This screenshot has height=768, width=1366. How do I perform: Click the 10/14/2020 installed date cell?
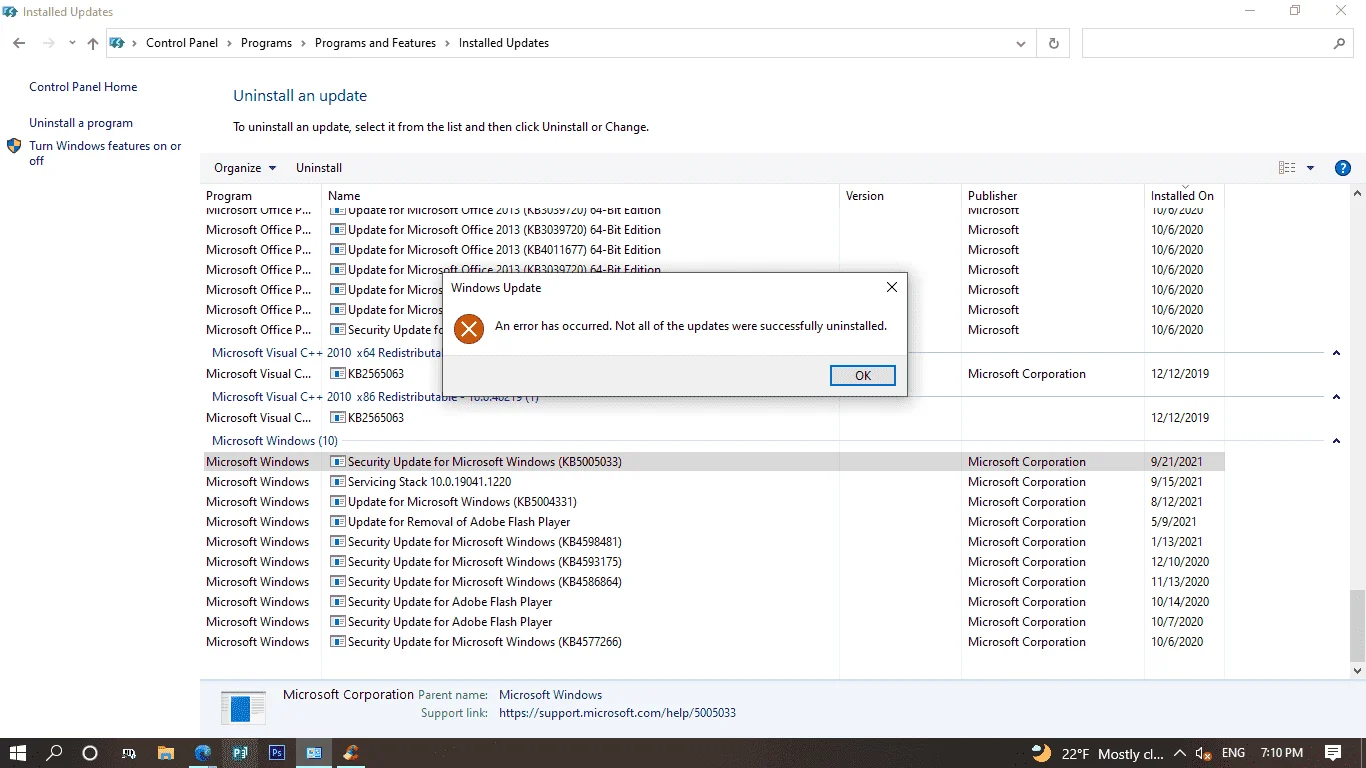1180,602
